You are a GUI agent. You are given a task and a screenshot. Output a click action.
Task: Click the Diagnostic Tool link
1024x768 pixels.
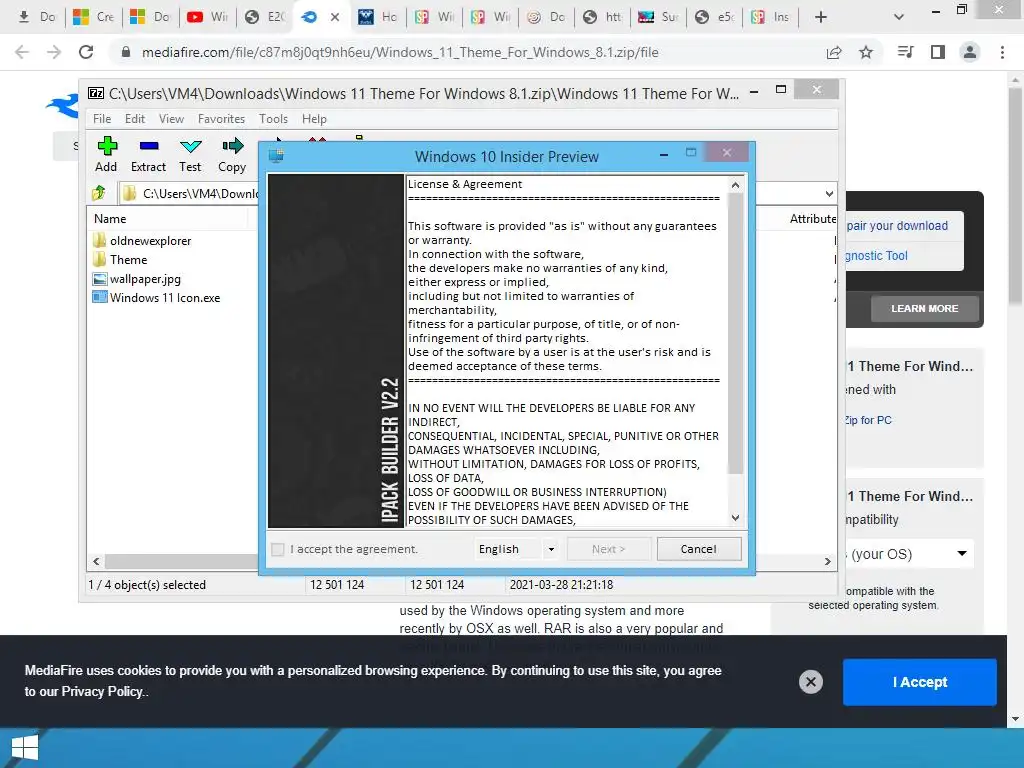[876, 255]
